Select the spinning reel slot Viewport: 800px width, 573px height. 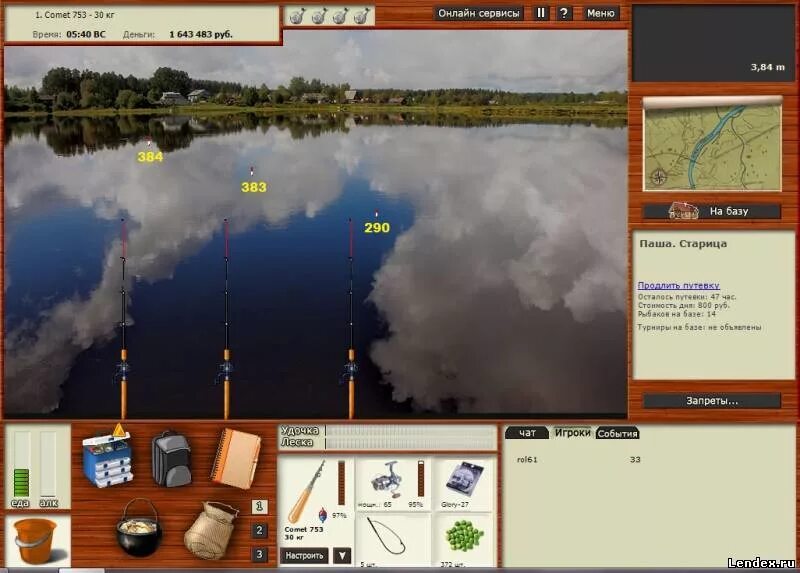[x=393, y=484]
